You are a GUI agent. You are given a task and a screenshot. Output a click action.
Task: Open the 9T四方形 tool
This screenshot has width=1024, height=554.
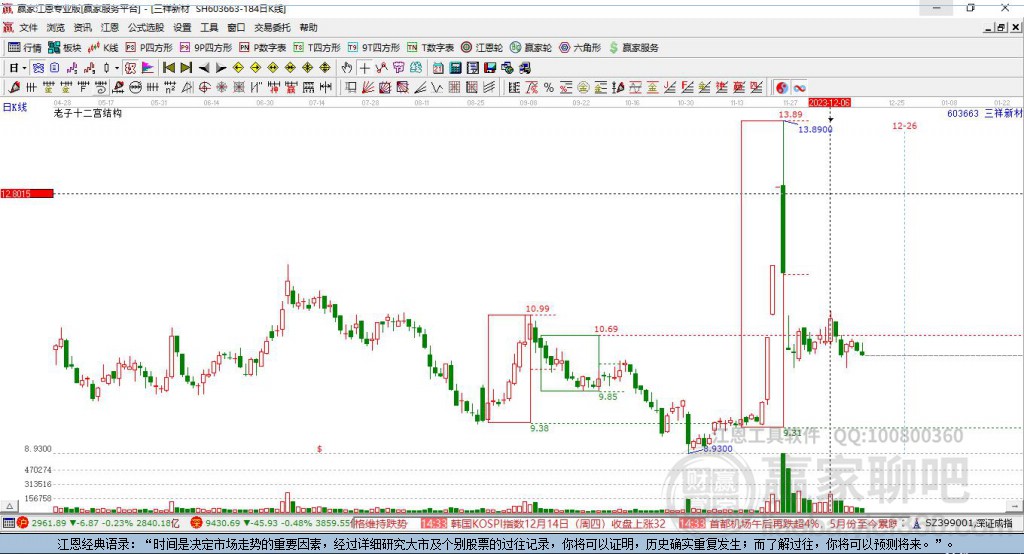374,48
